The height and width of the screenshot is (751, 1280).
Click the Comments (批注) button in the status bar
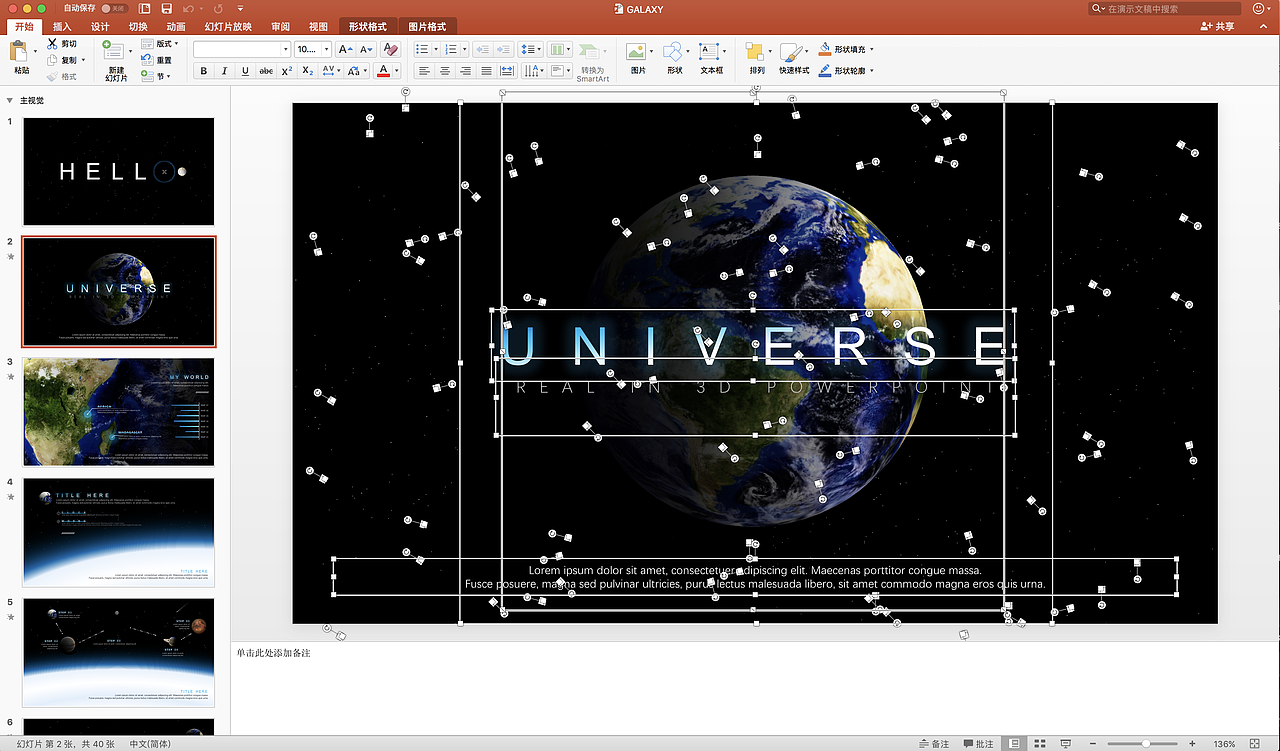(x=979, y=744)
